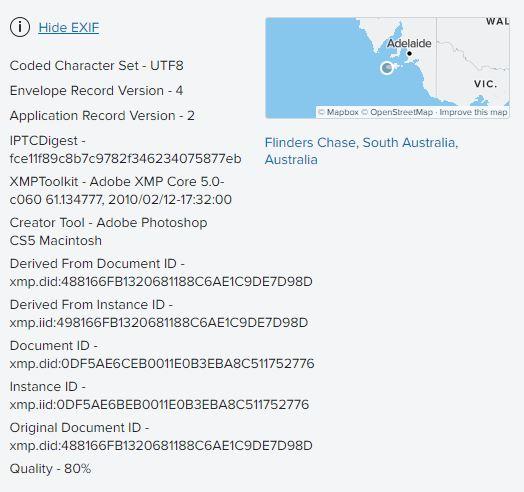Select the Derived From Instance ID value
Screen dimensions: 524x492
[159, 323]
